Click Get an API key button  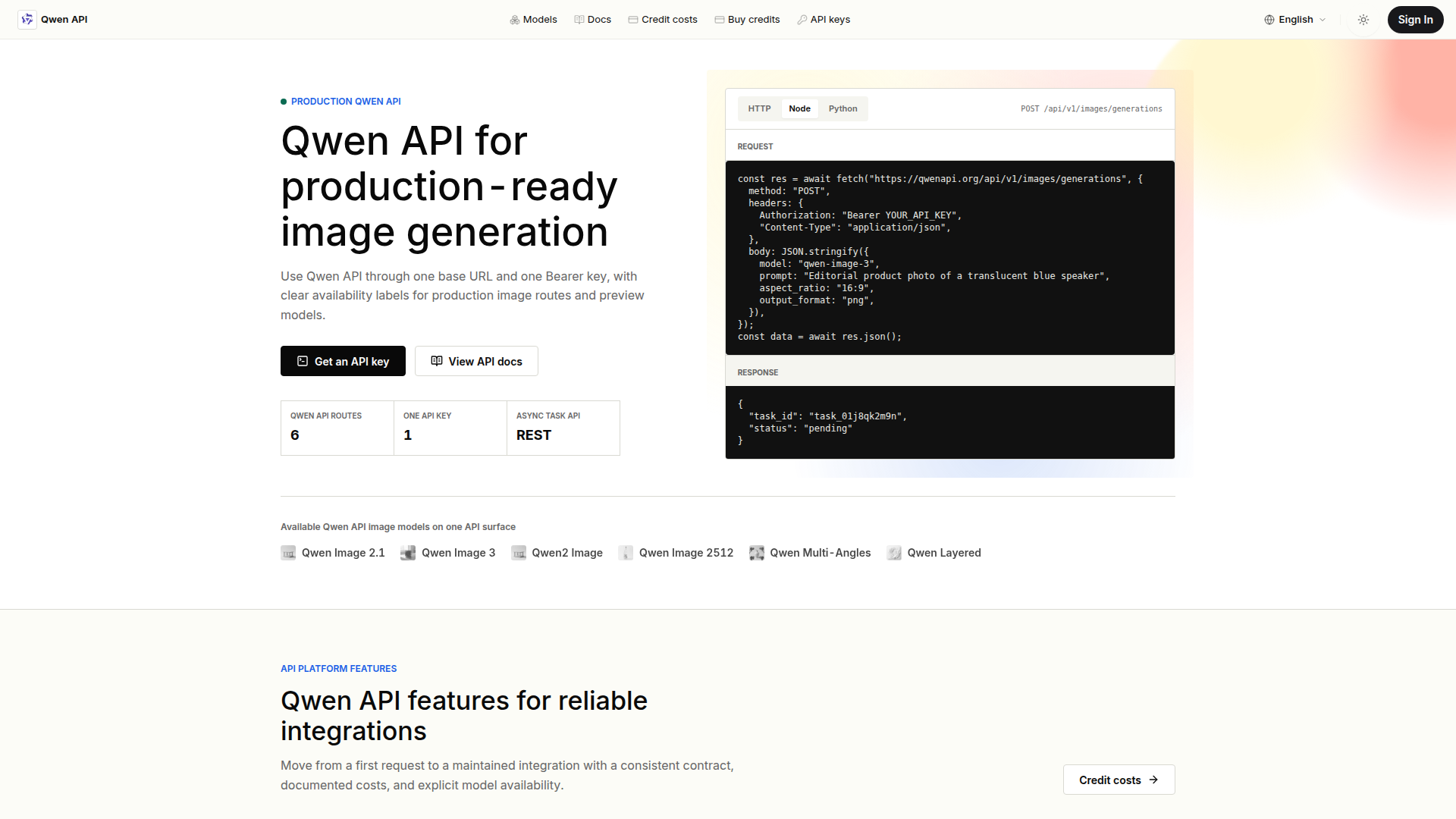[x=343, y=361]
